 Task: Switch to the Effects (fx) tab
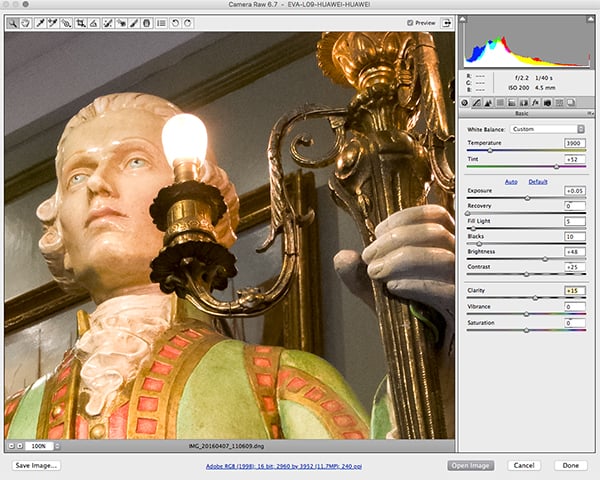535,102
